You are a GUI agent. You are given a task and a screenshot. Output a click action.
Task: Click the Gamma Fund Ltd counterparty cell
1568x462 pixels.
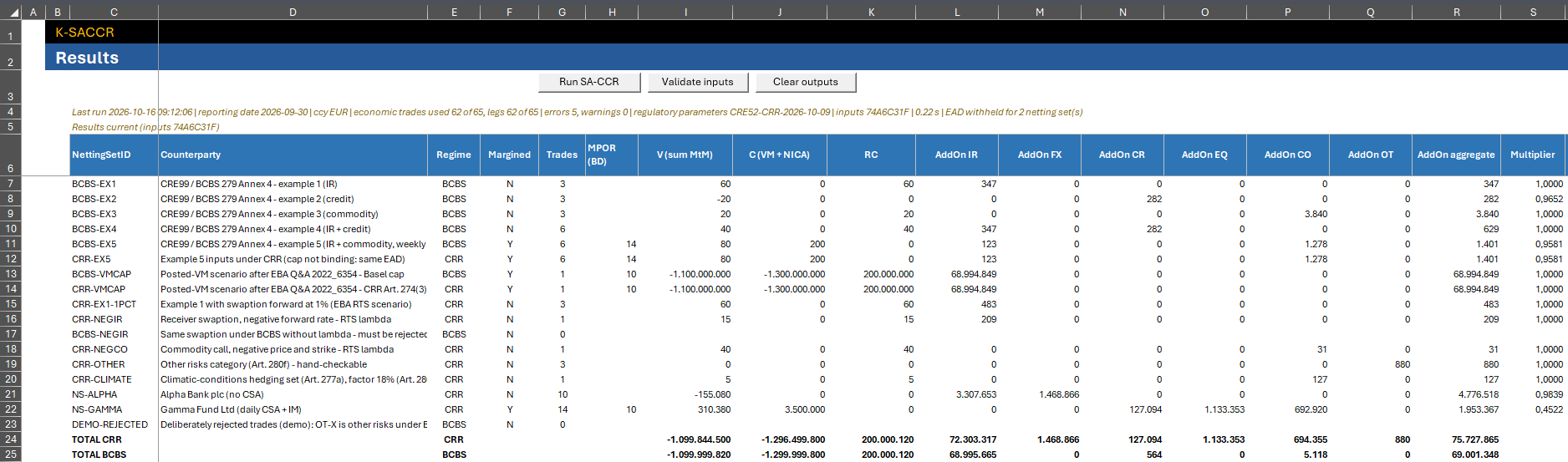293,409
